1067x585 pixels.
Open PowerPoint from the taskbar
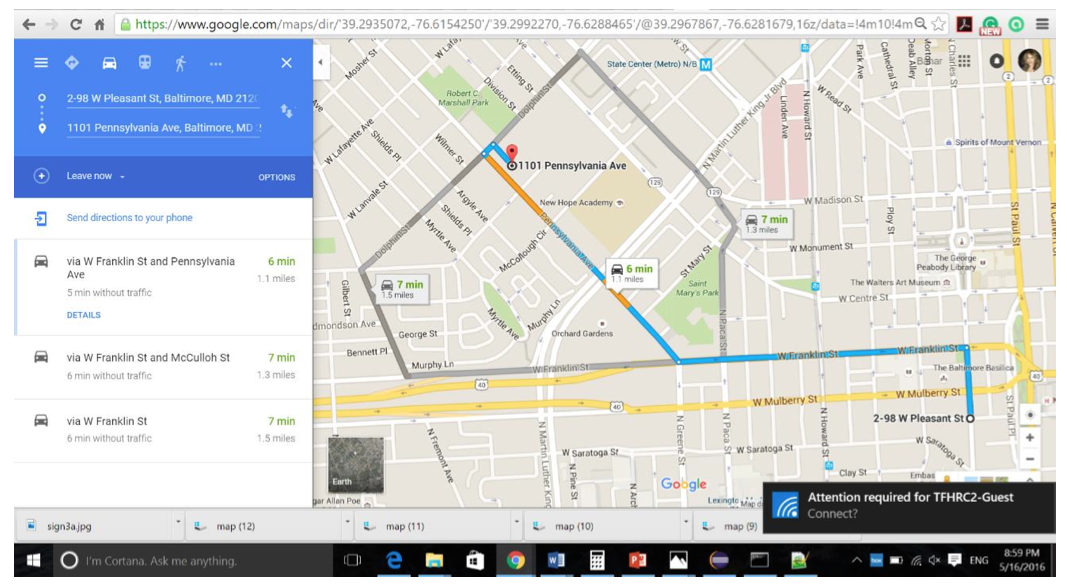pyautogui.click(x=637, y=560)
